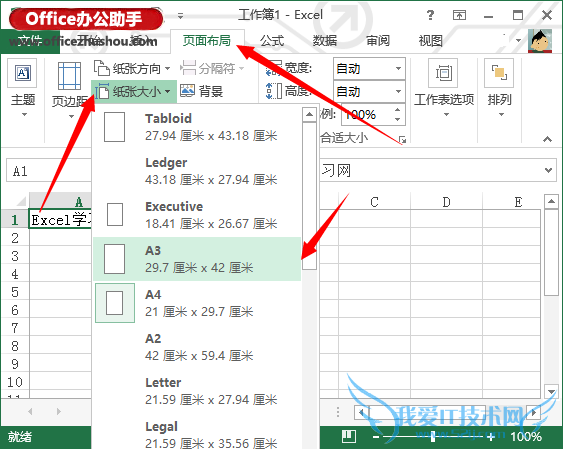Select column C header

coord(374,202)
